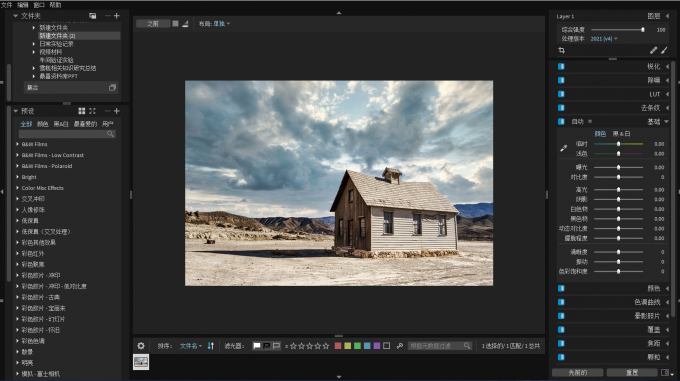Image resolution: width=680 pixels, height=381 pixels.
Task: Filter by first rating star
Action: point(294,346)
